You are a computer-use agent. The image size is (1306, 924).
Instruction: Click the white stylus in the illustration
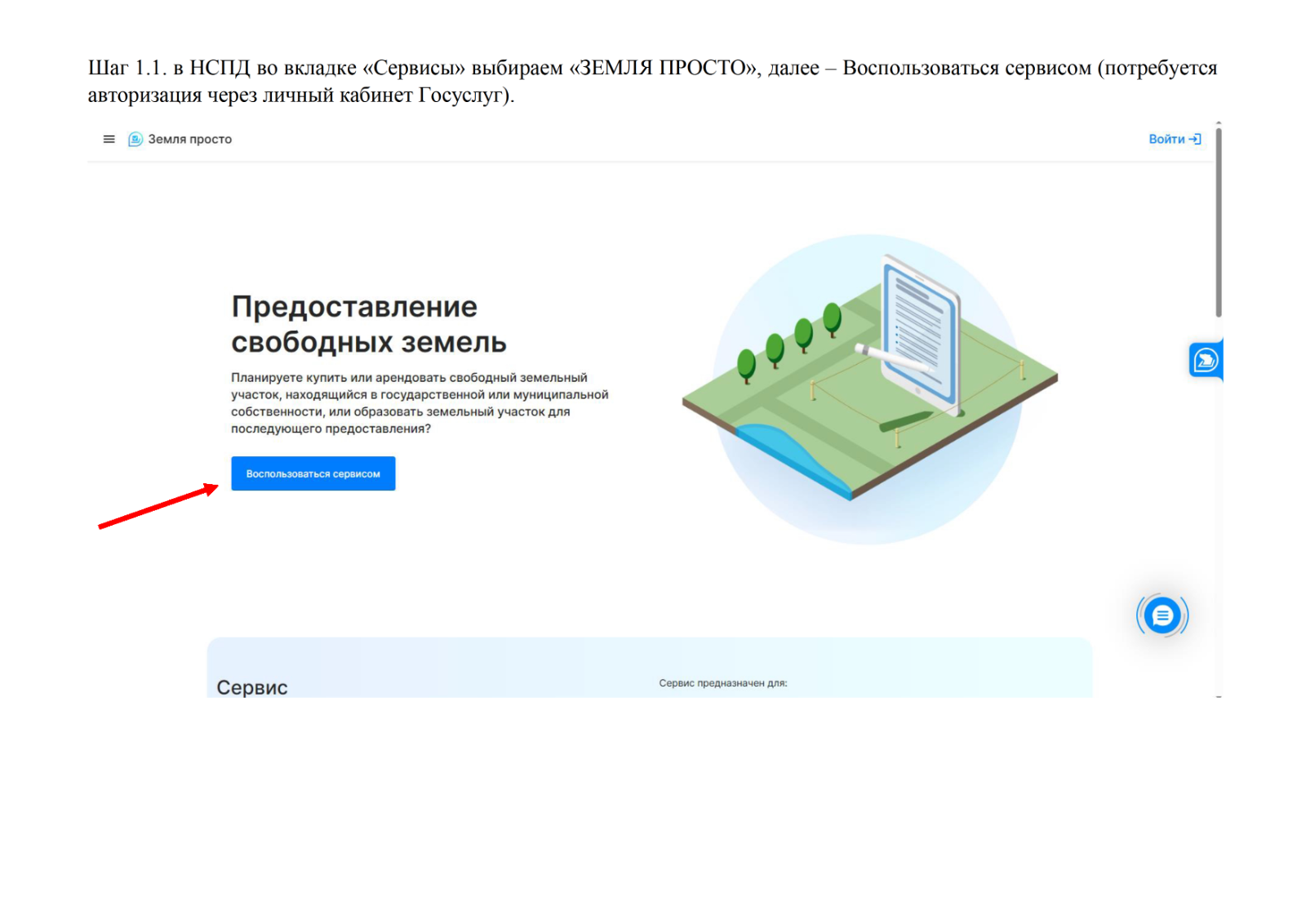pos(890,358)
